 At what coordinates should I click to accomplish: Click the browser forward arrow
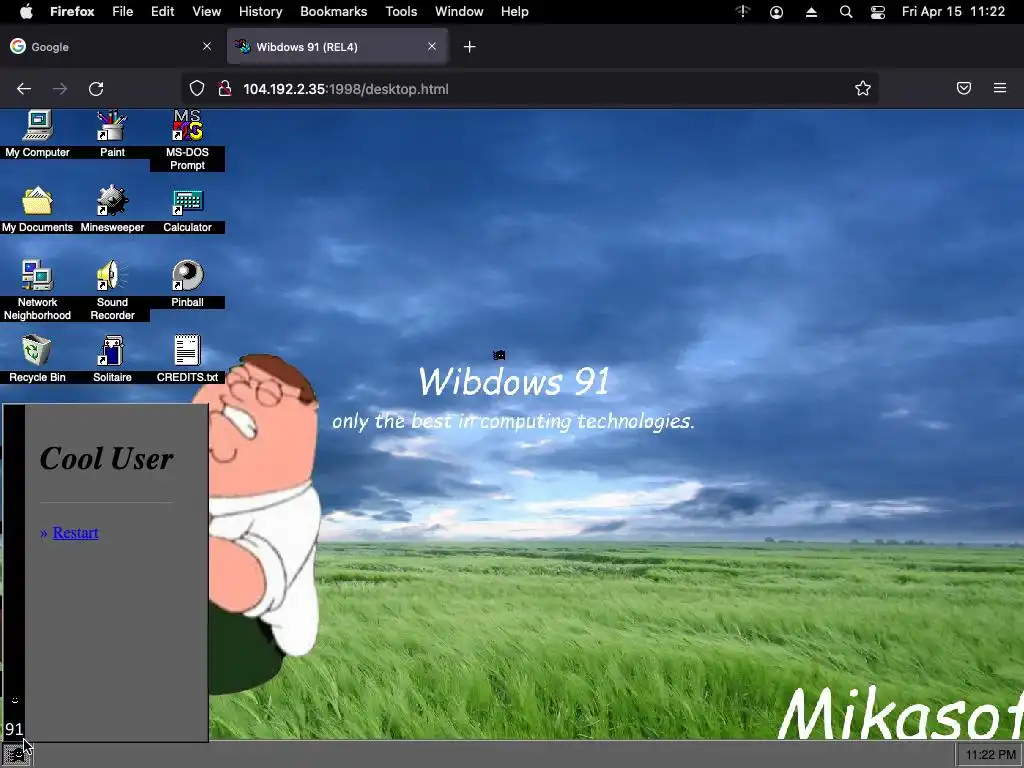[60, 89]
